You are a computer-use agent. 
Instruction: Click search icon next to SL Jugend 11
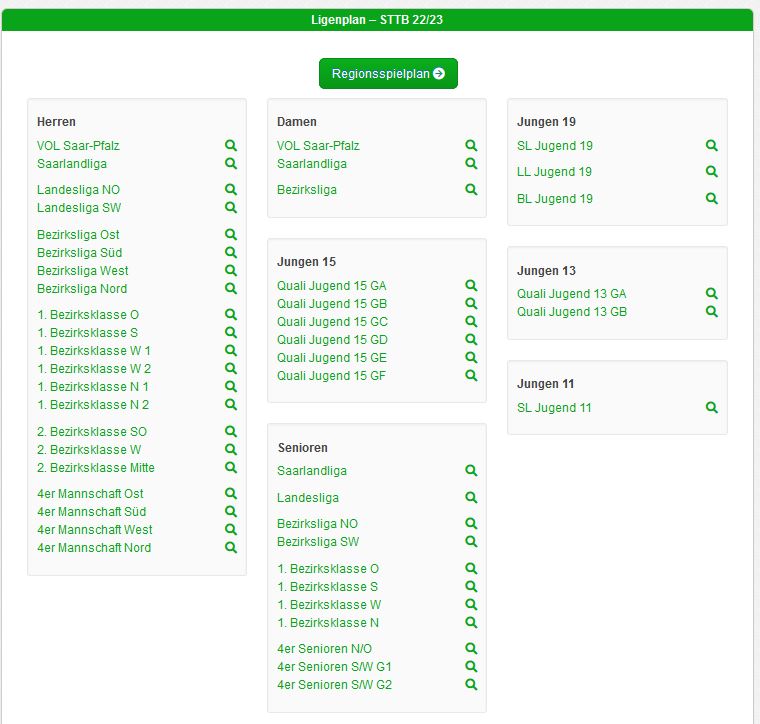click(712, 408)
